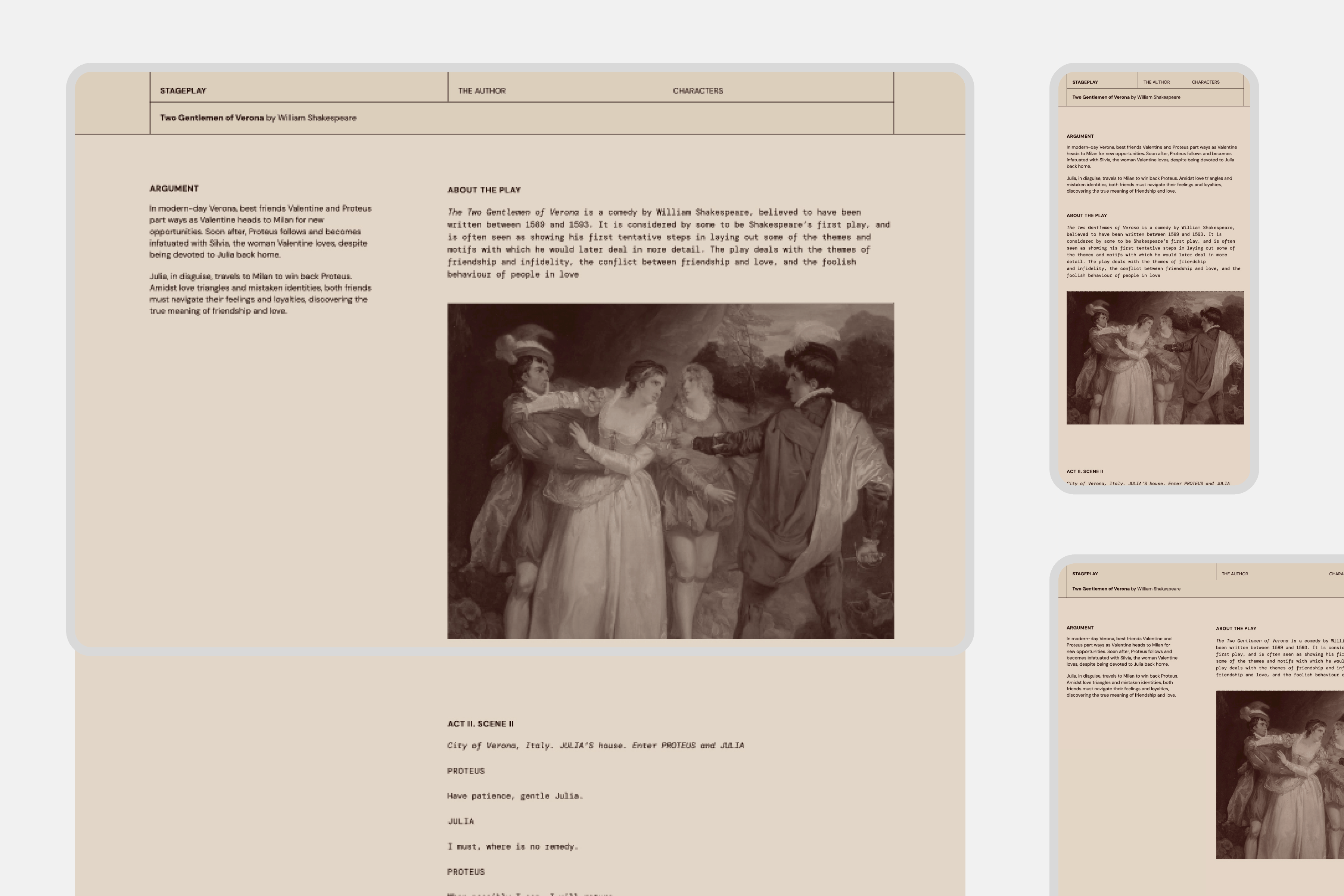
Task: Select ABOUT THE PLAY heading in desktop mockup
Action: [x=483, y=190]
